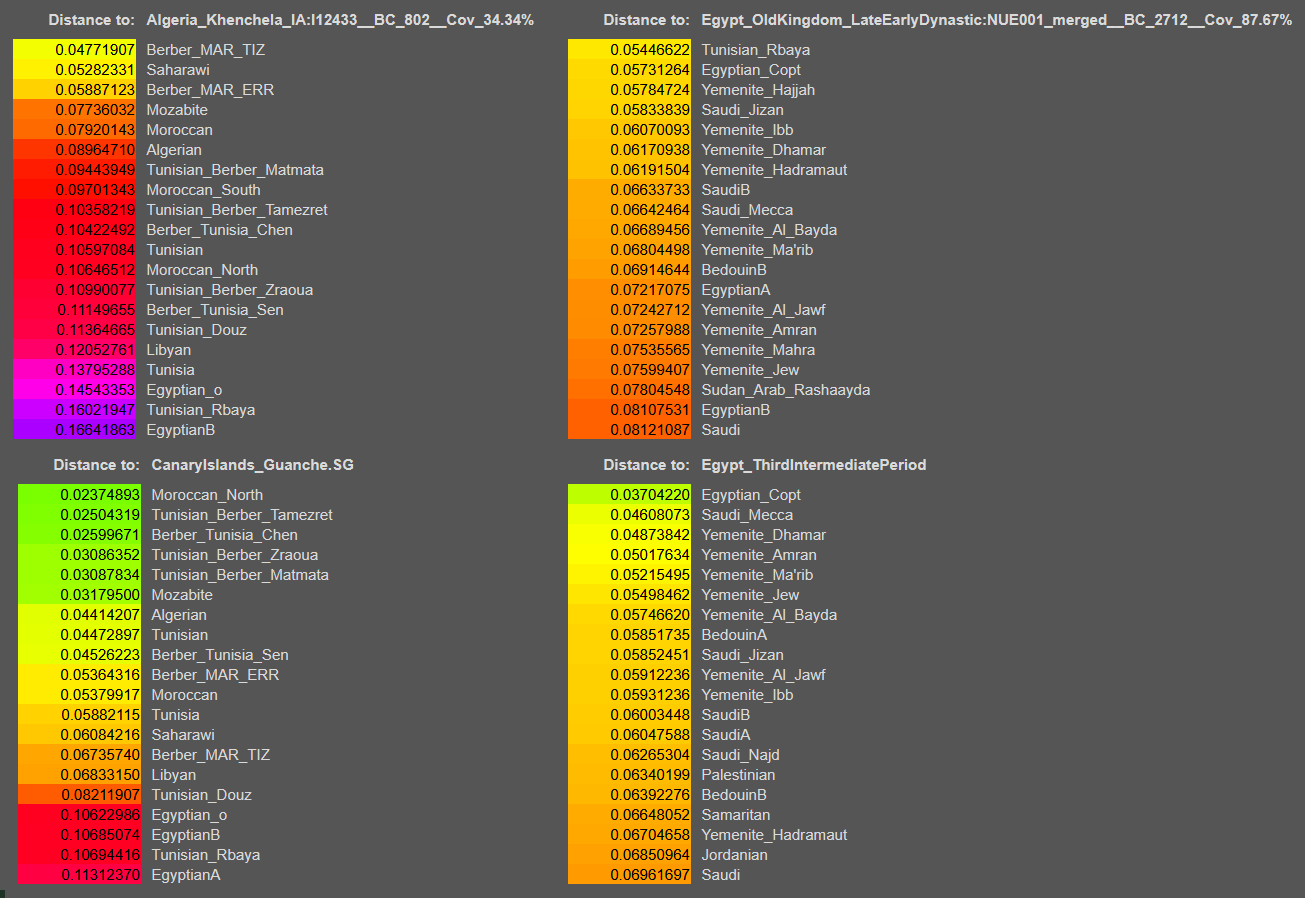Pick the distance cell 0.02599671
The image size is (1305, 898).
(x=80, y=535)
